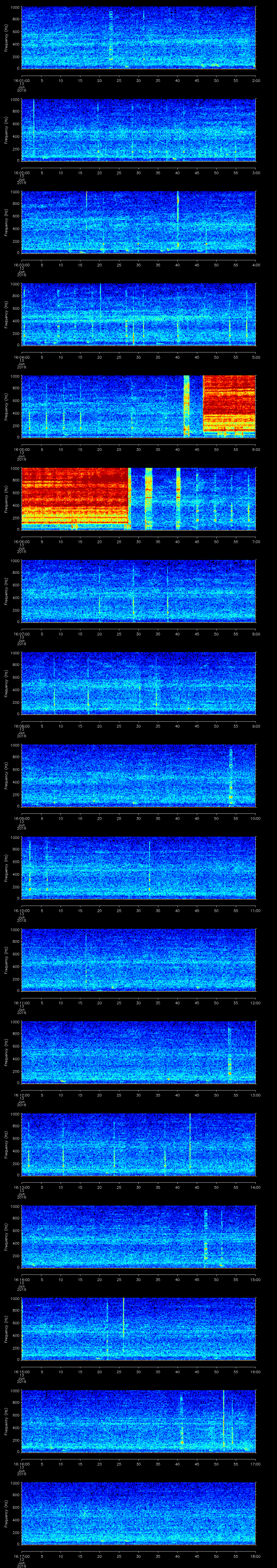This screenshot has height=1568, width=277.
Task: Click the "16:09:00" start time label
Action: click(x=21, y=818)
